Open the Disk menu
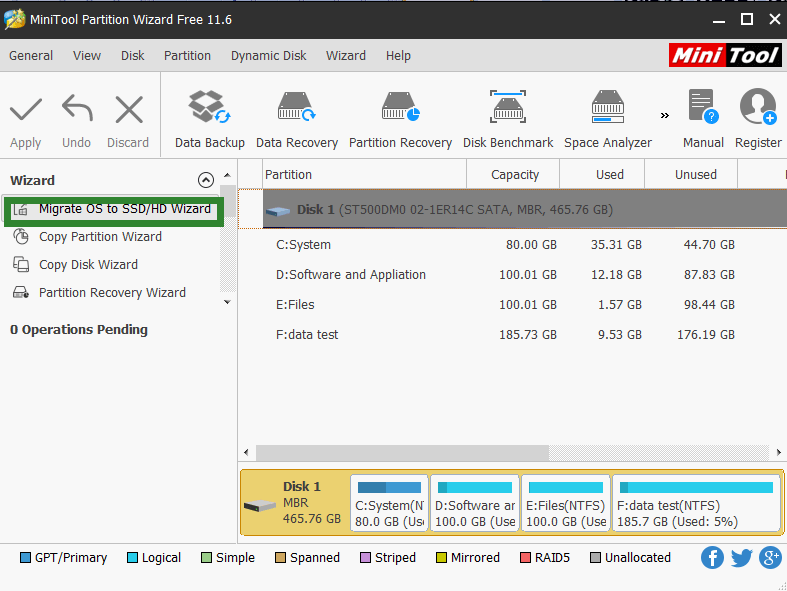The height and width of the screenshot is (591, 787). pos(133,55)
